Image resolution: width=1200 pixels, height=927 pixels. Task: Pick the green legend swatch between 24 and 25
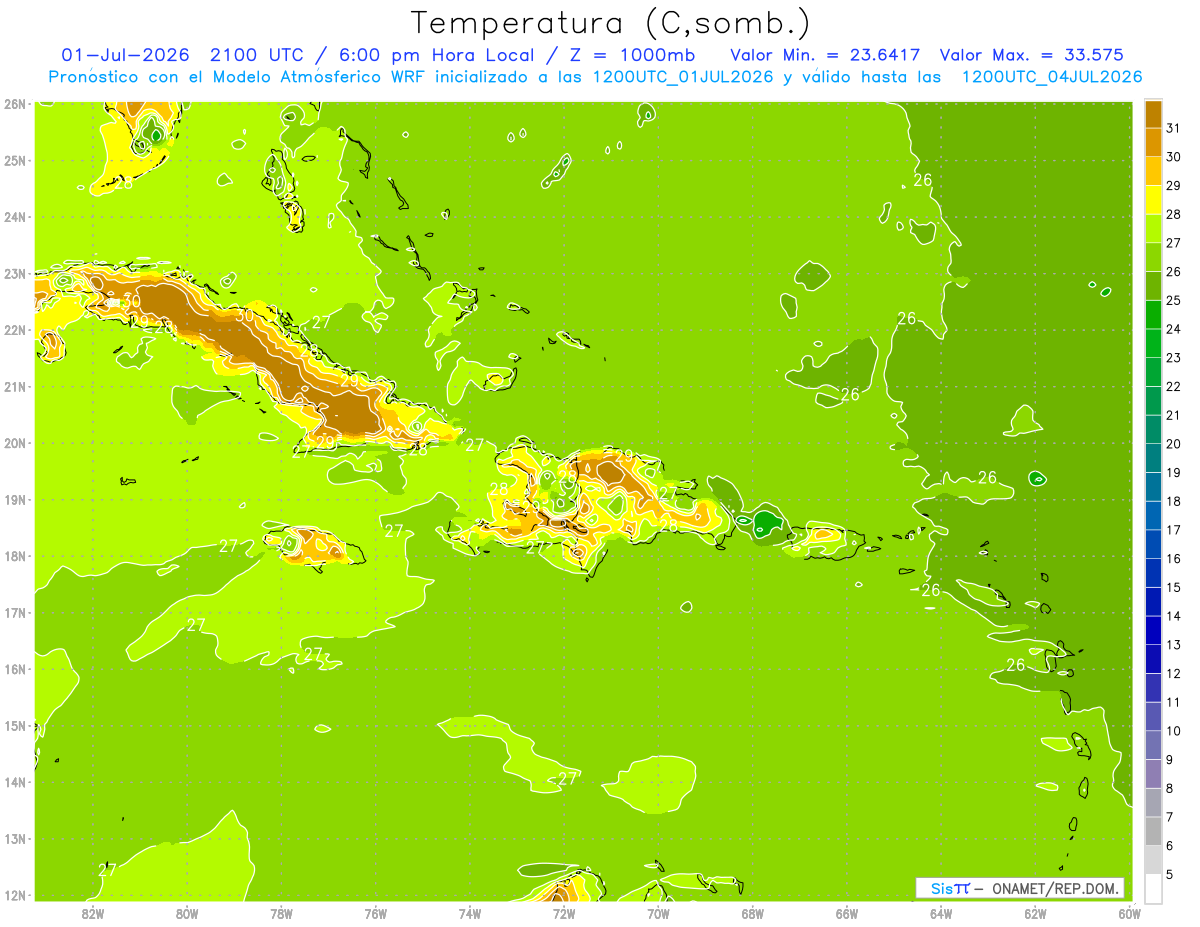tap(1153, 315)
